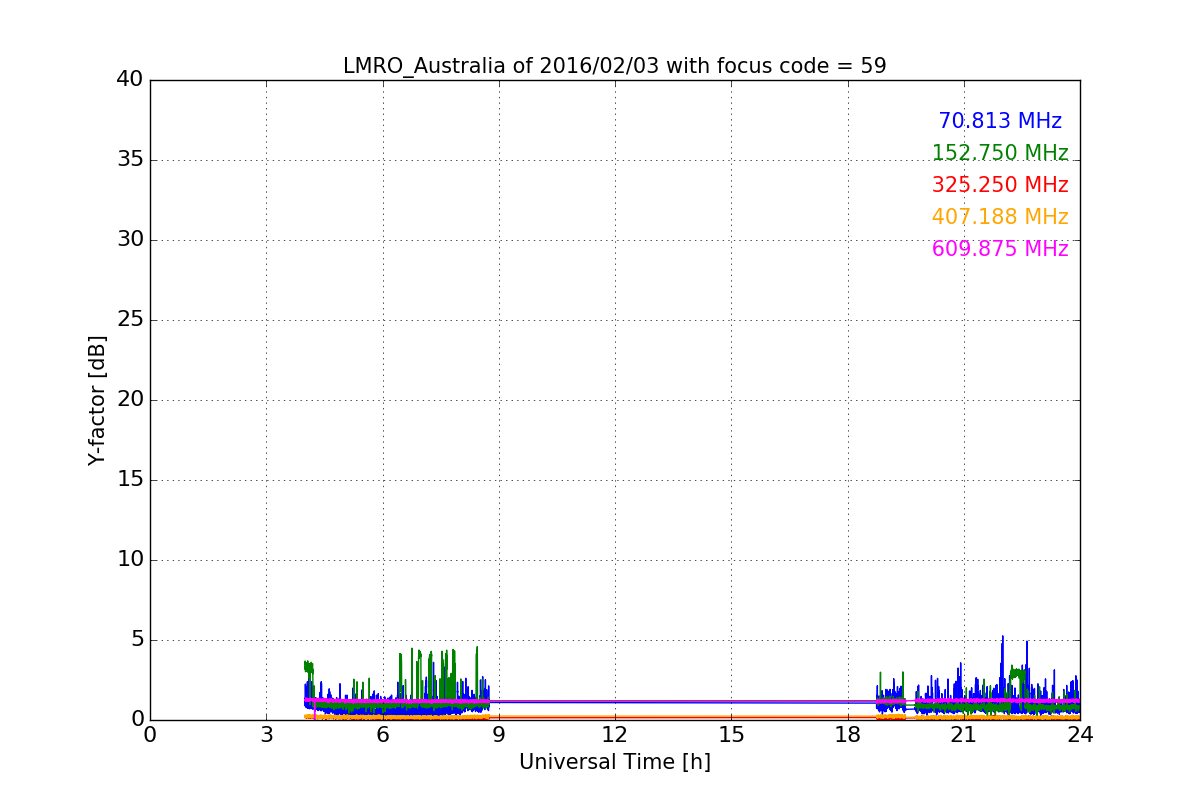Click x-axis tick label 12

click(615, 735)
